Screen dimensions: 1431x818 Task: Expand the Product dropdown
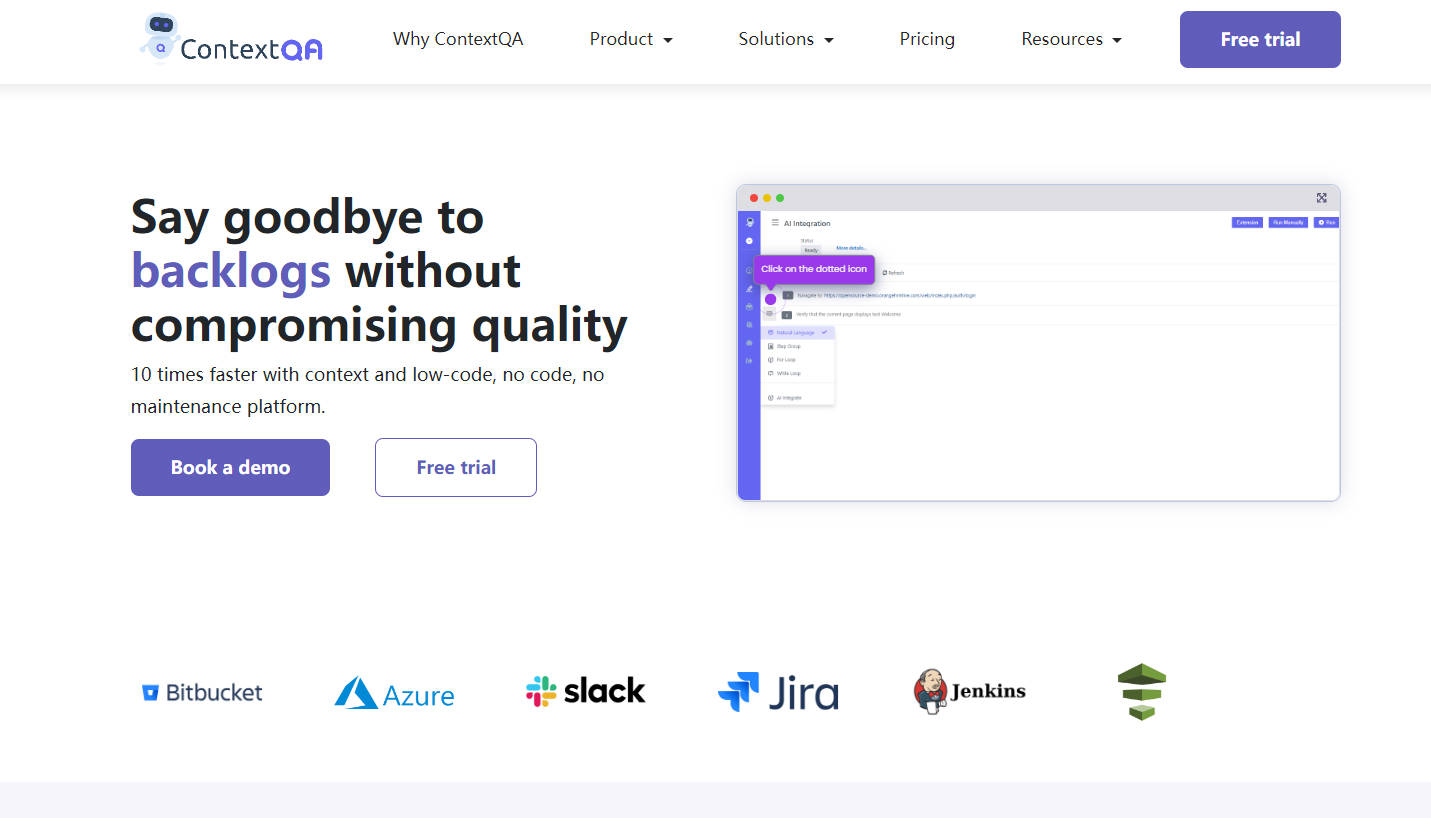[630, 39]
